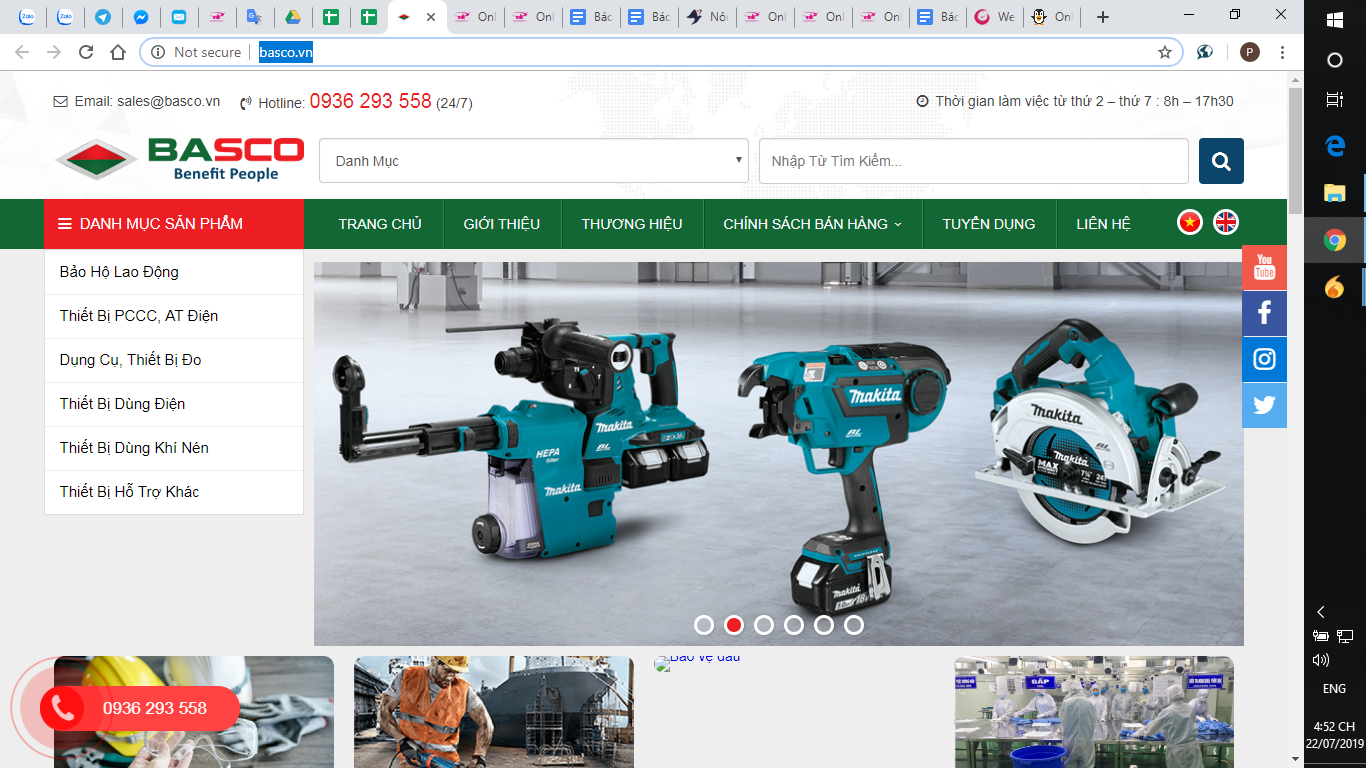The height and width of the screenshot is (768, 1366).
Task: Open Thiết Bị Dùng Điện category
Action: pos(174,404)
